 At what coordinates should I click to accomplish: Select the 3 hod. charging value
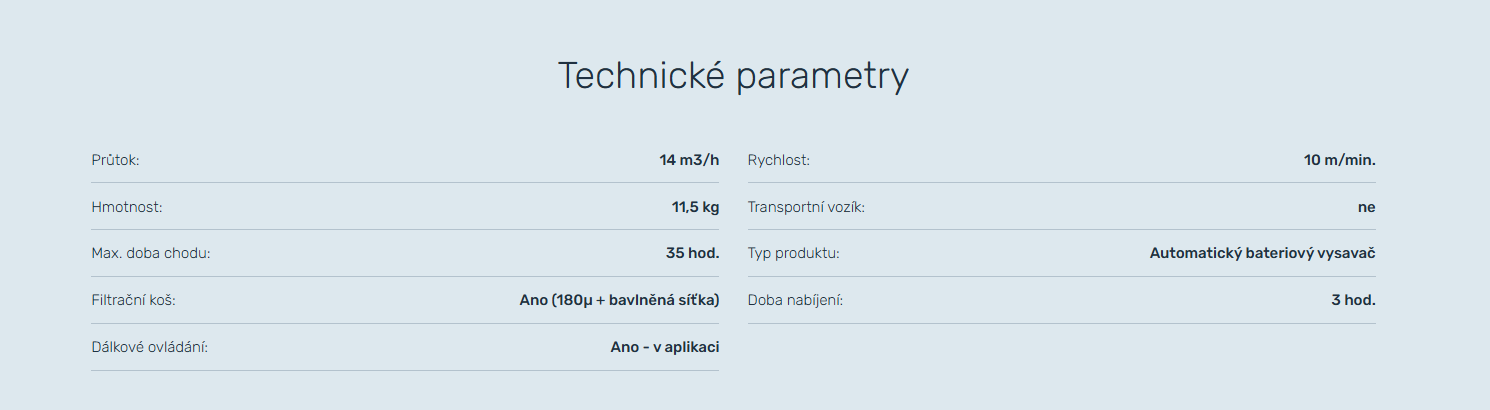click(x=1353, y=300)
